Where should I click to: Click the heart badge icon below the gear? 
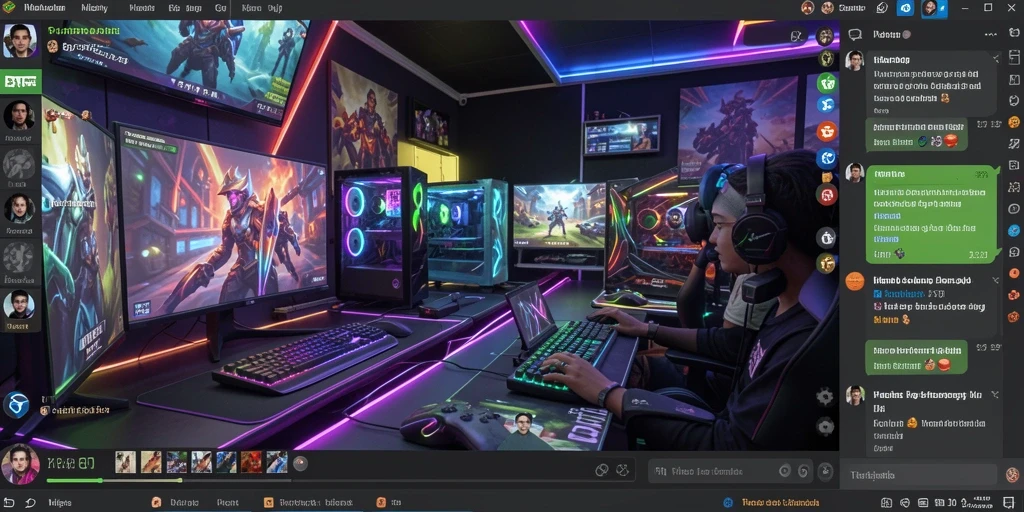pyautogui.click(x=825, y=426)
